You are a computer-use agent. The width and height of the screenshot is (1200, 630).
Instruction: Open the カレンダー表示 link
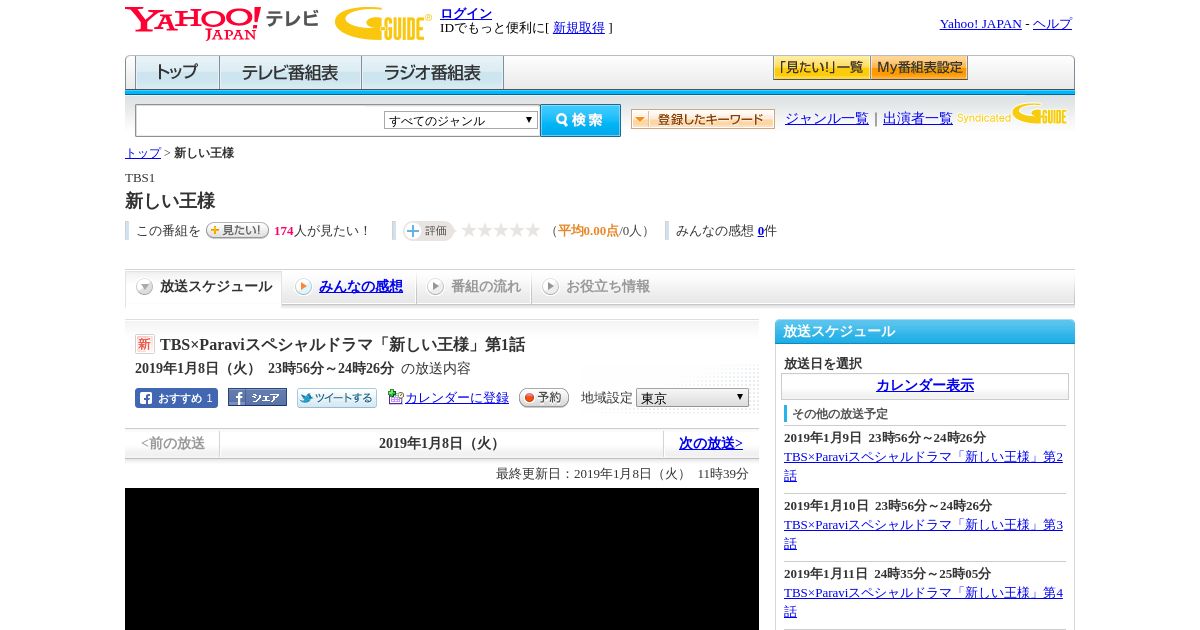click(925, 386)
